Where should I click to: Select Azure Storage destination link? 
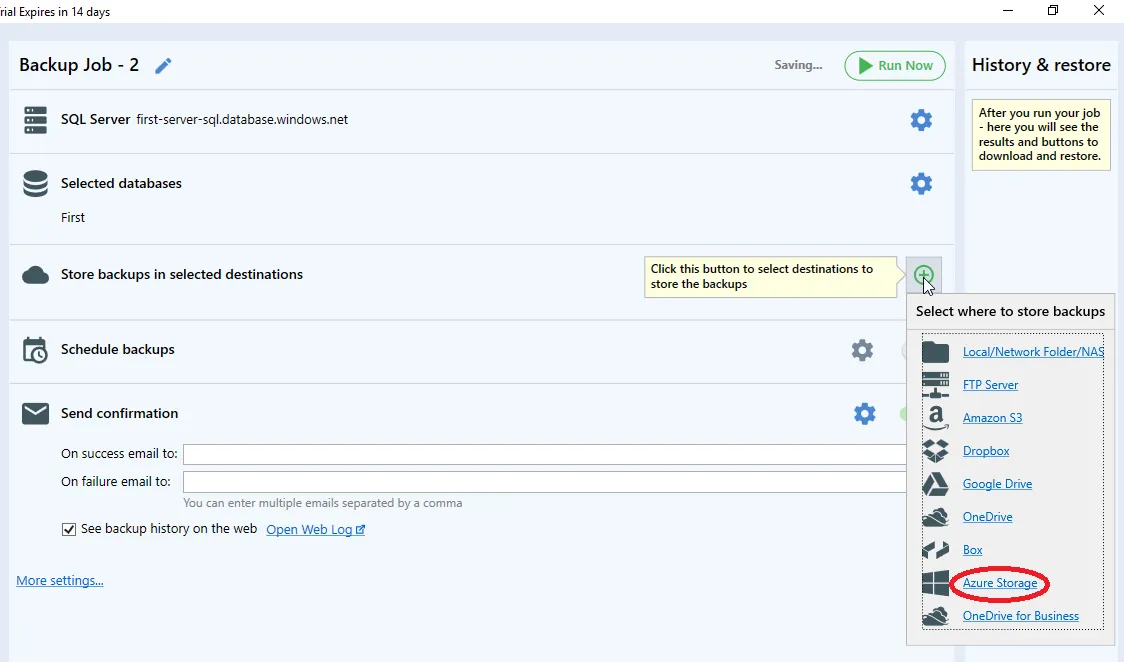pos(999,582)
